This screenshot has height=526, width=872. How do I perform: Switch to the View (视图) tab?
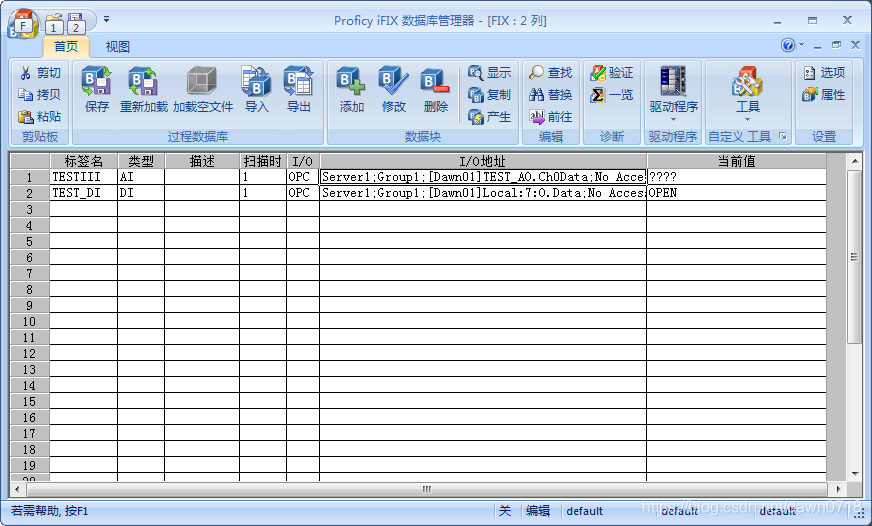pos(117,47)
